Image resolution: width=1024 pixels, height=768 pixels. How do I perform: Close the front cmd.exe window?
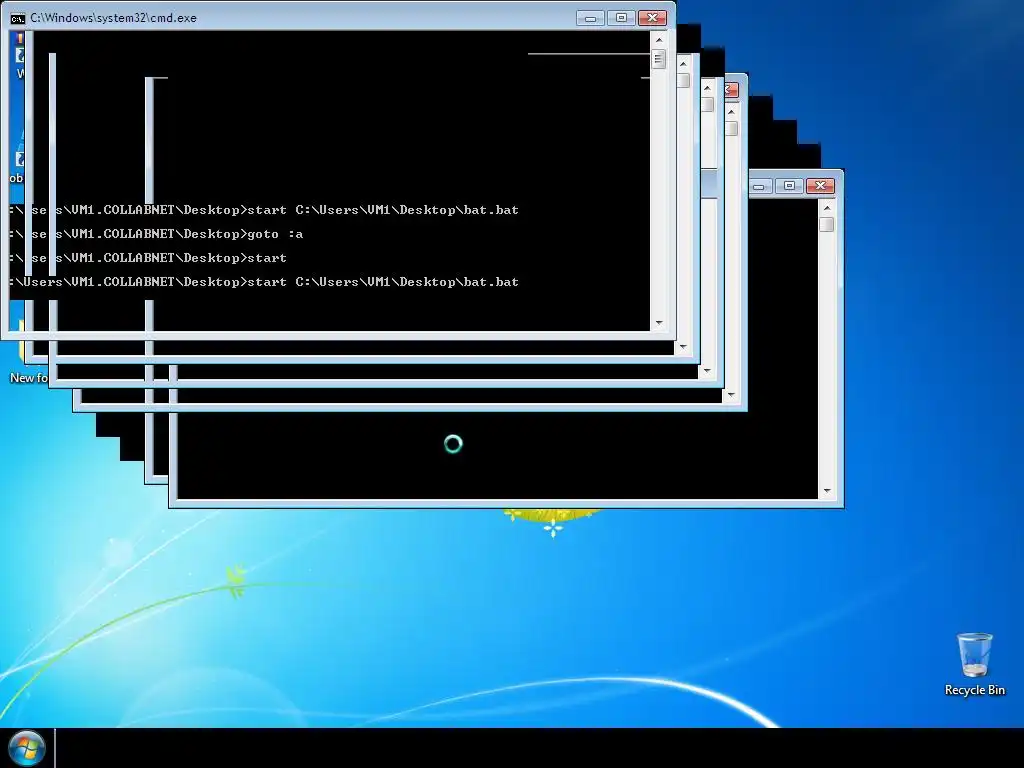(x=652, y=18)
